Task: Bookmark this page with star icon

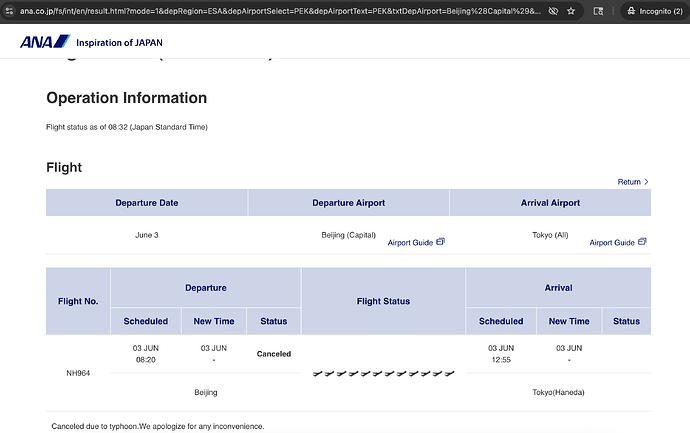Action: (x=571, y=11)
